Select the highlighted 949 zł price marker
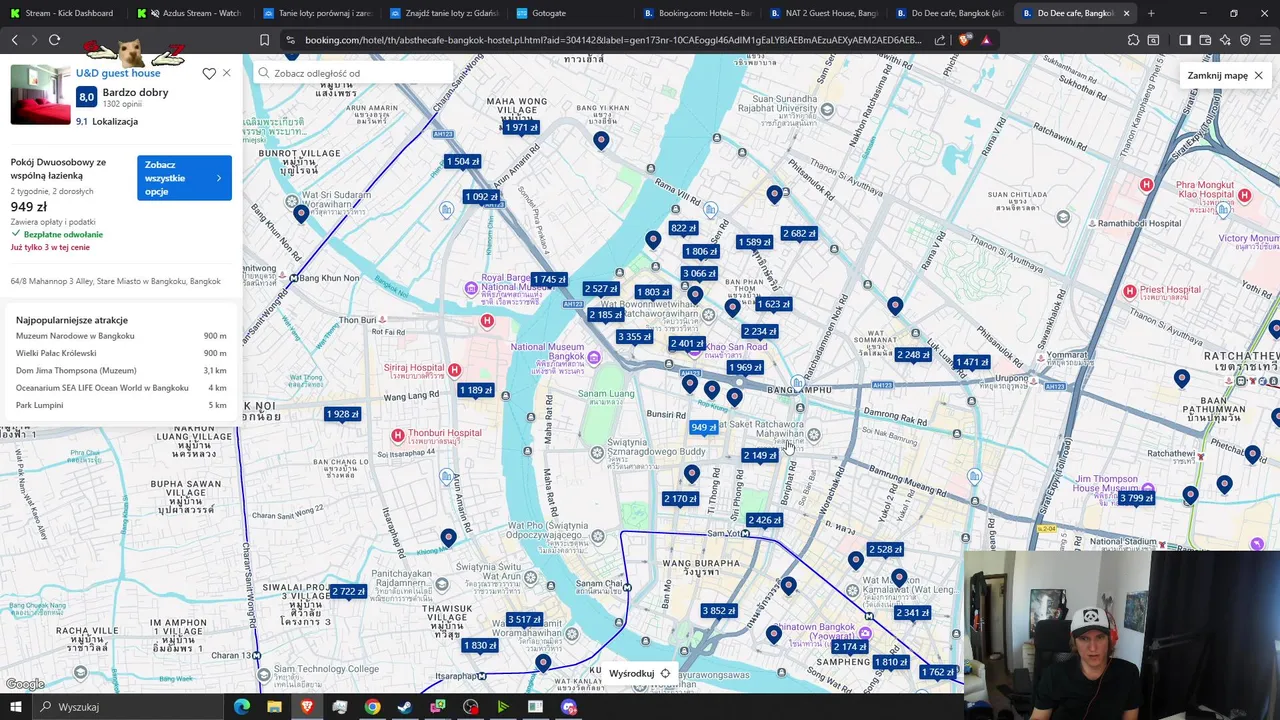1280x720 pixels. (x=704, y=427)
